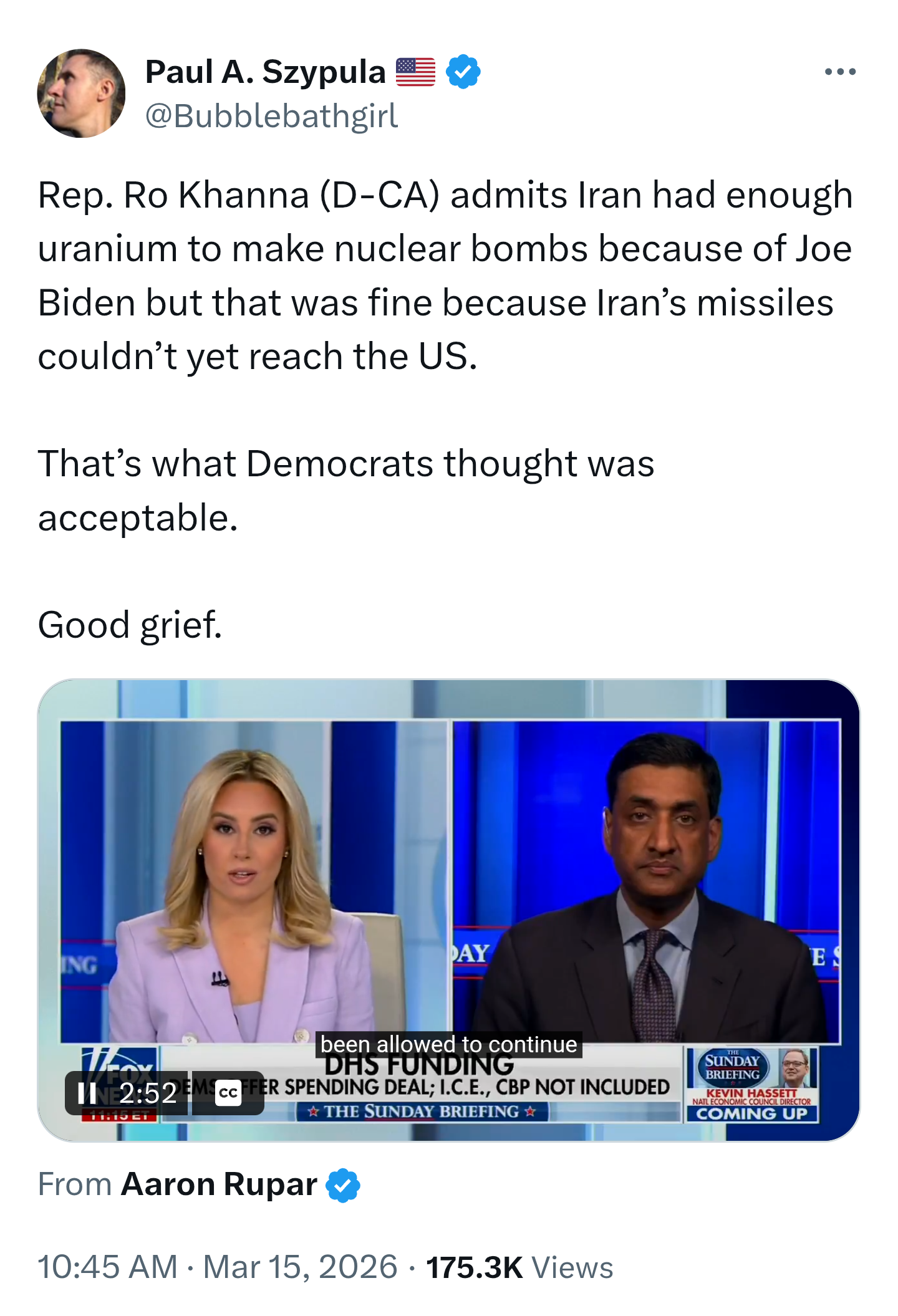Click the tweet text about Ro Khanna
898x1316 pixels.
pyautogui.click(x=445, y=276)
